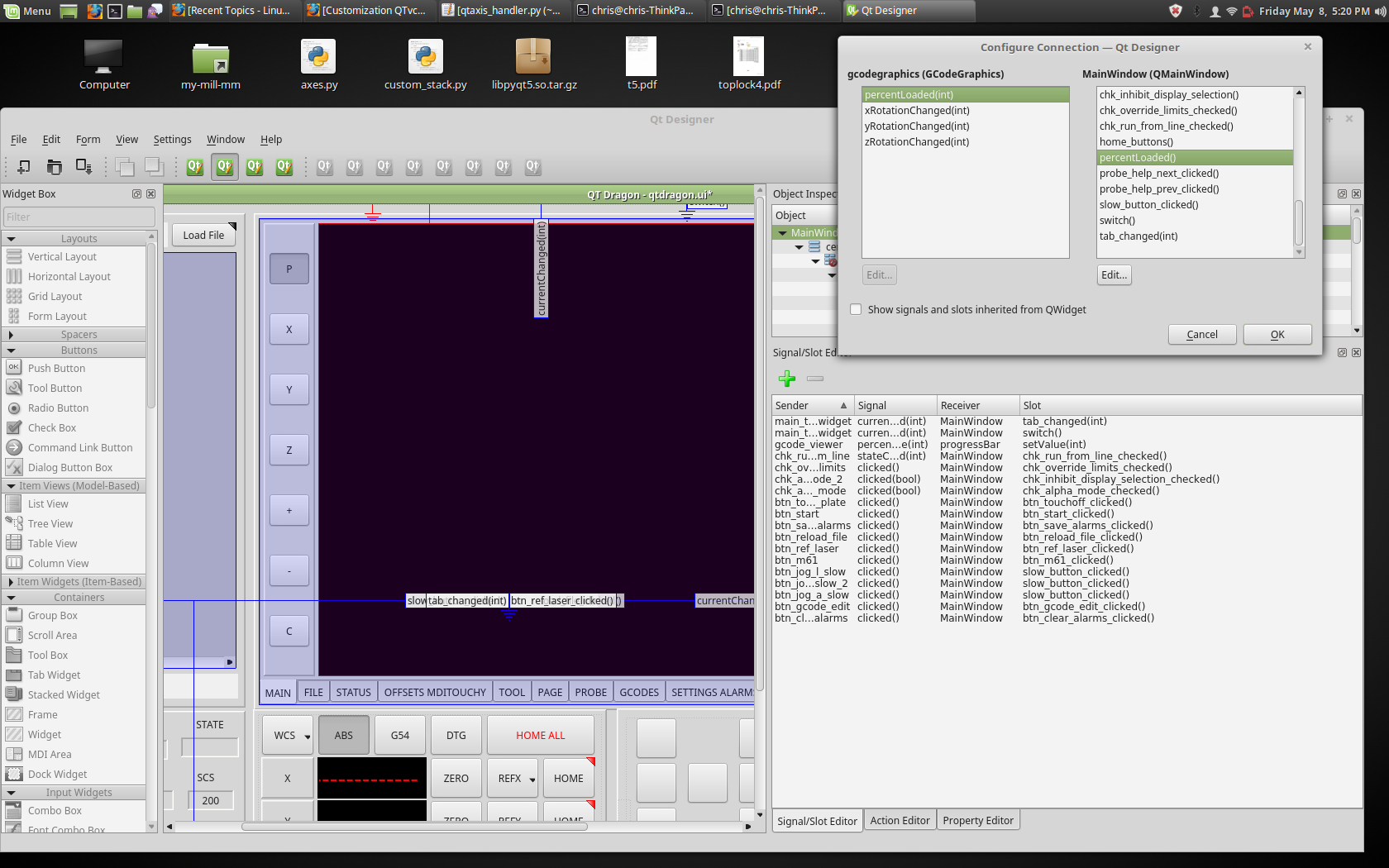The width and height of the screenshot is (1389, 868).
Task: Float the Widget Box dock panel
Action: [137, 194]
